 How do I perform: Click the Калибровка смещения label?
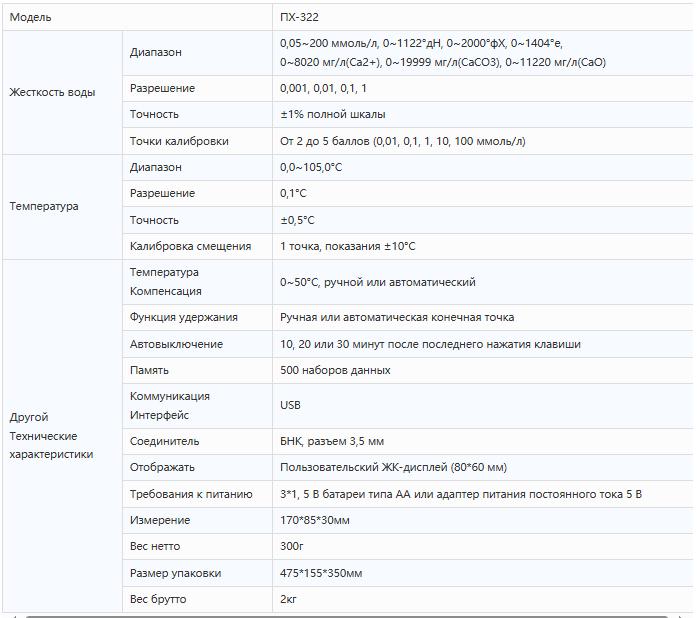190,246
